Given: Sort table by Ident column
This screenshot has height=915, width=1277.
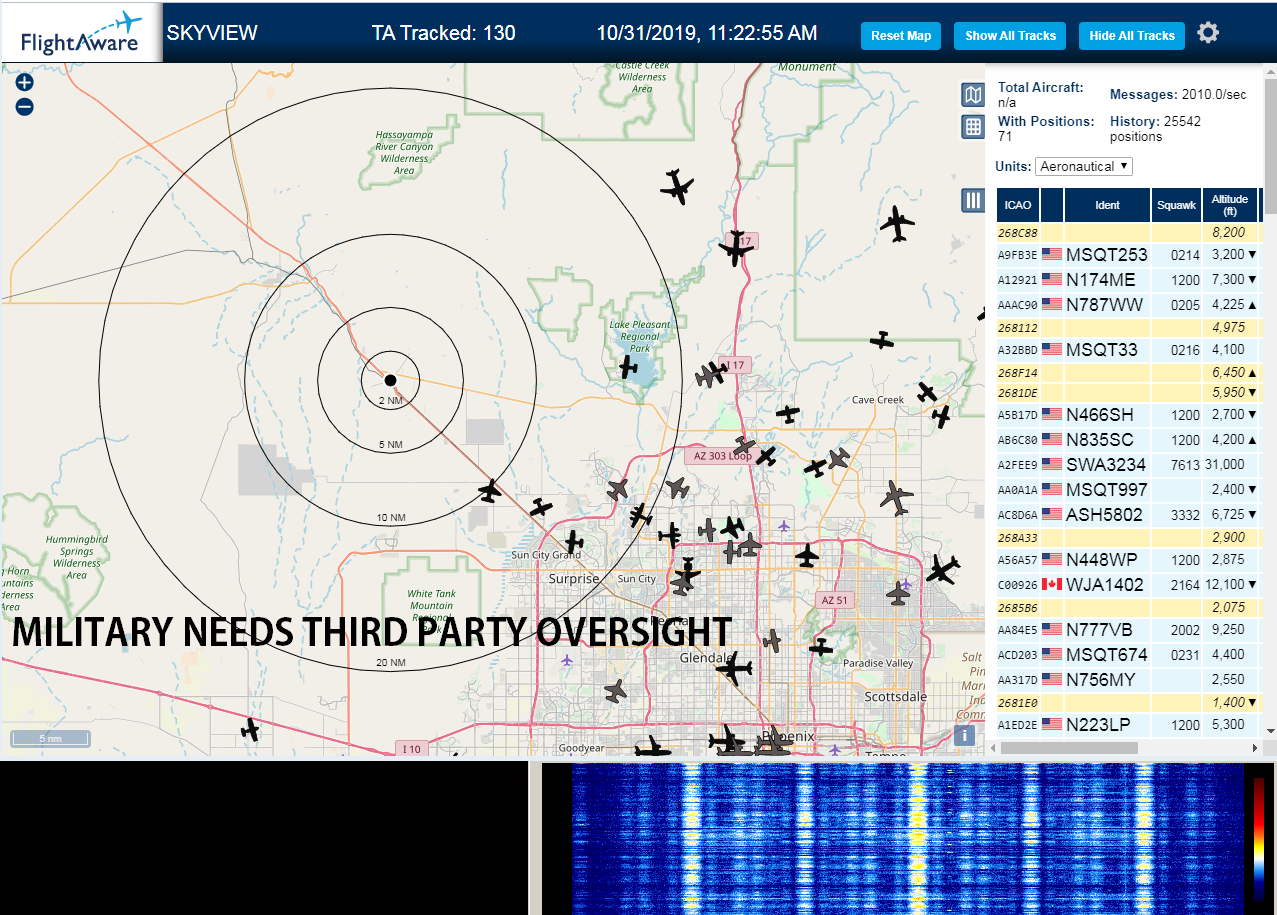Looking at the screenshot, I should [1107, 205].
